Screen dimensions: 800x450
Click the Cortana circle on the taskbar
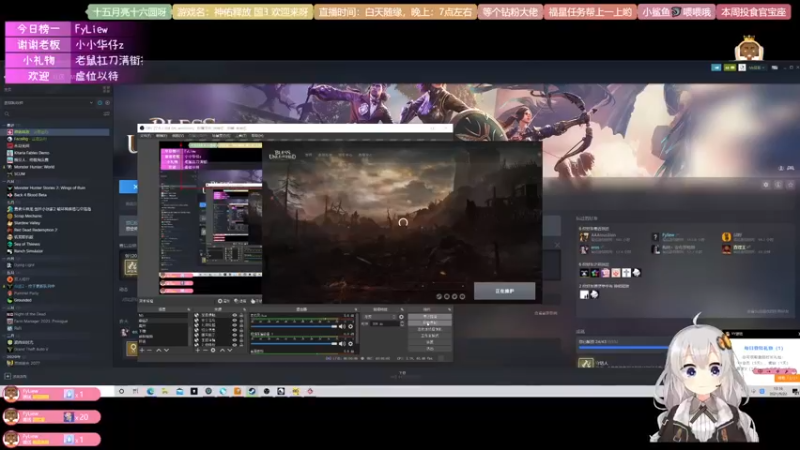click(x=121, y=391)
